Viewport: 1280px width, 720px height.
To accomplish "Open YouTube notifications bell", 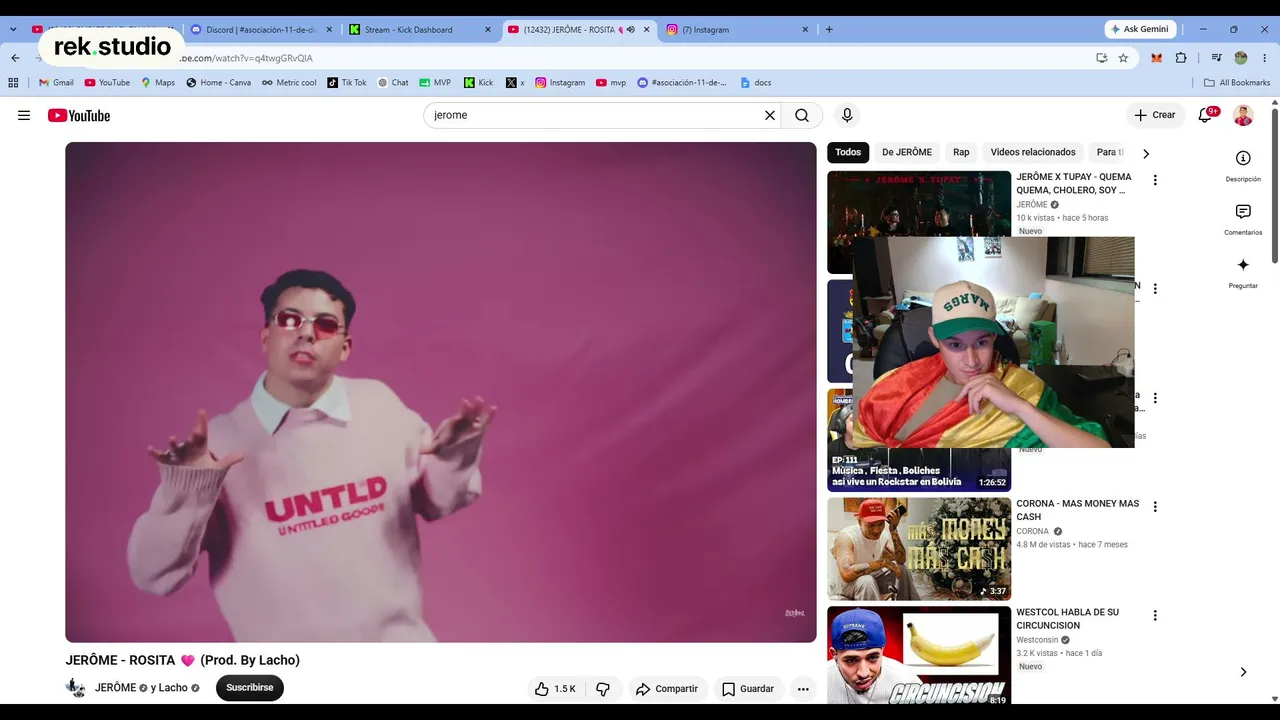I will (x=1206, y=115).
